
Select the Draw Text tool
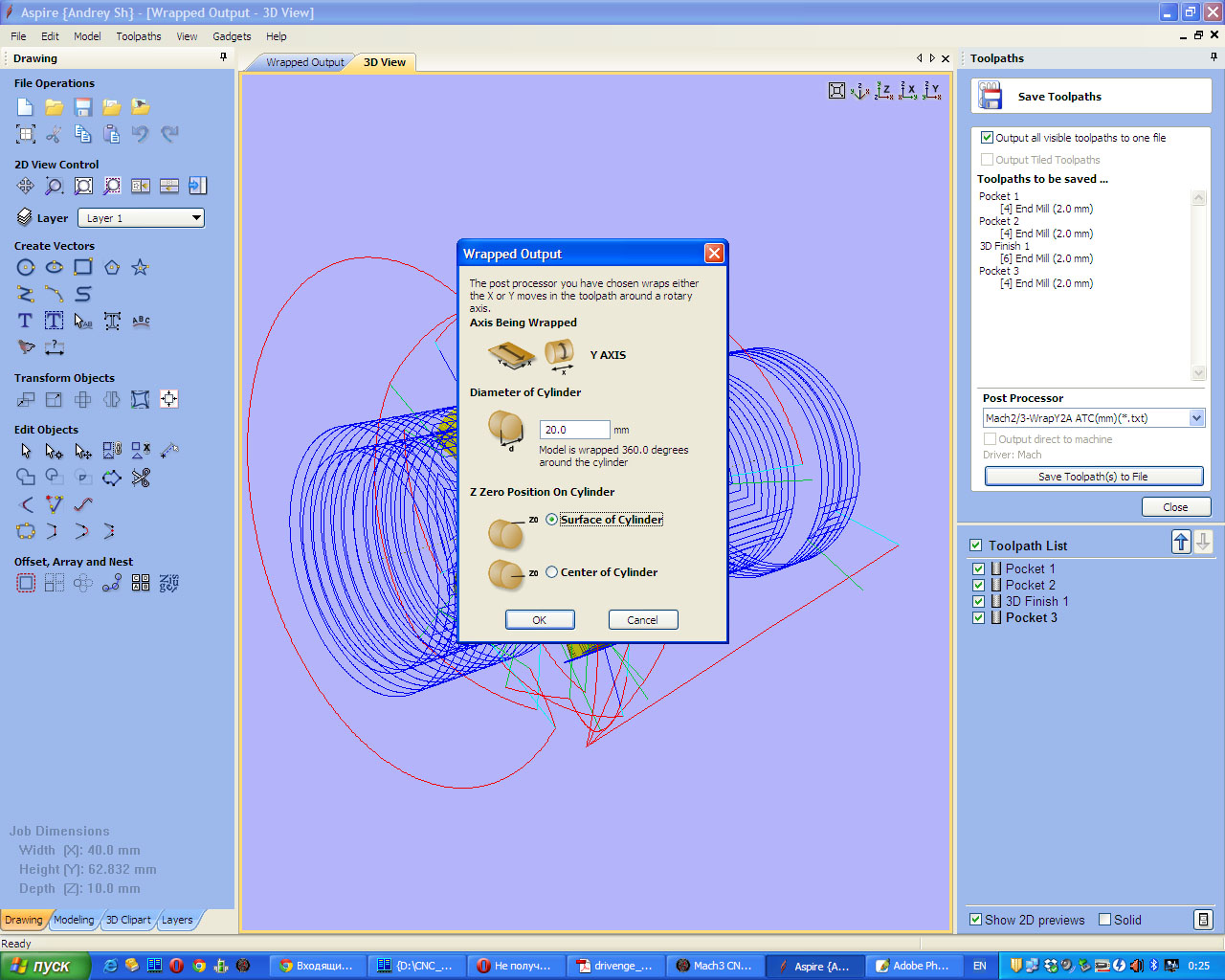point(26,321)
